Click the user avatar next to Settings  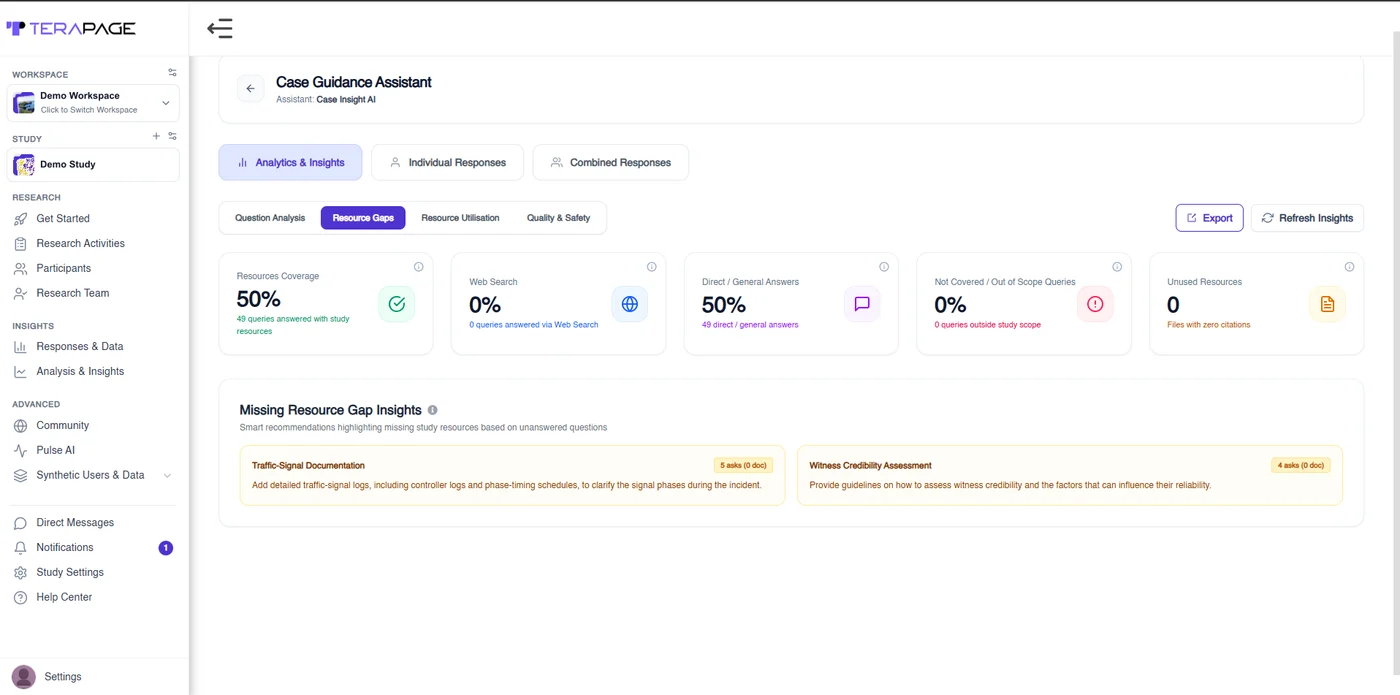[24, 677]
